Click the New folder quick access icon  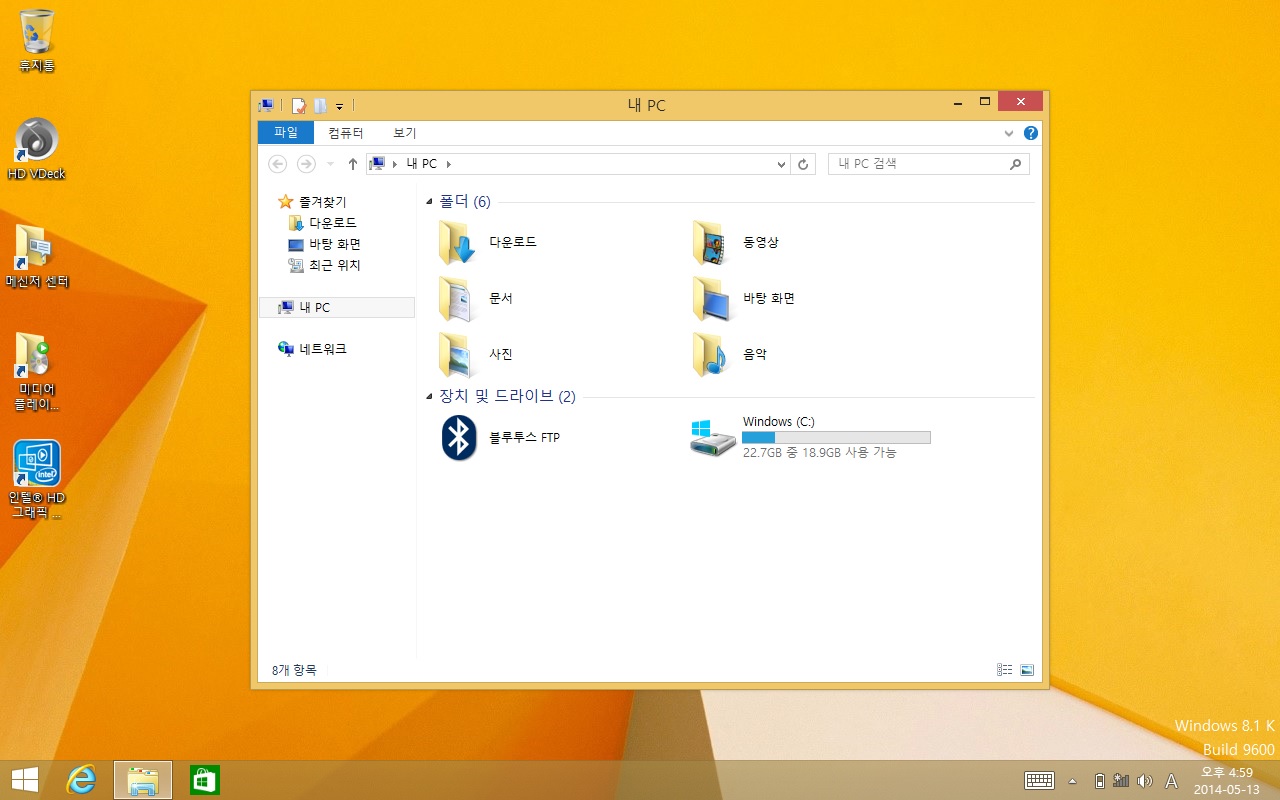[x=320, y=105]
